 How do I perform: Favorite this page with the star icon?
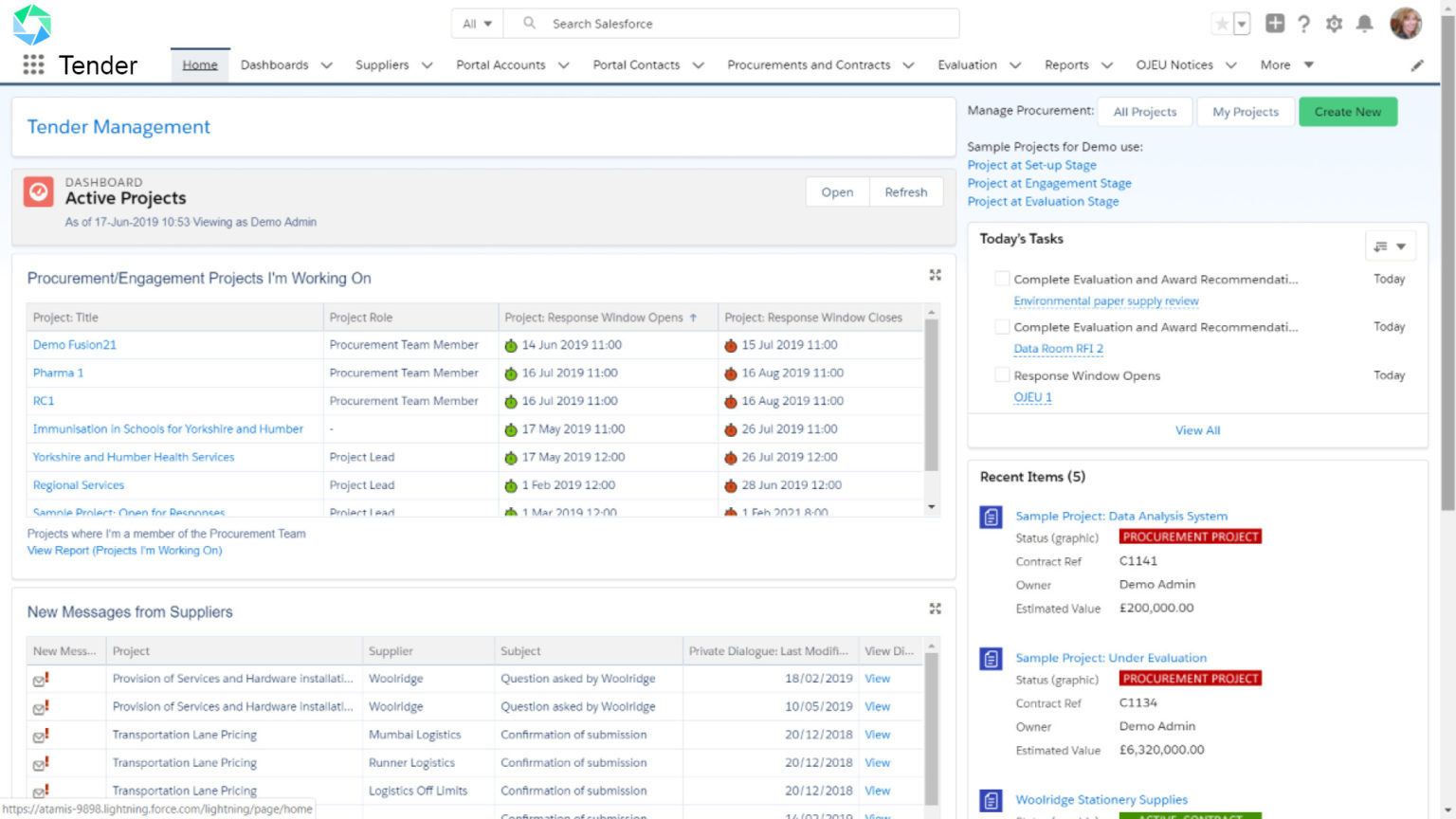tap(1223, 24)
